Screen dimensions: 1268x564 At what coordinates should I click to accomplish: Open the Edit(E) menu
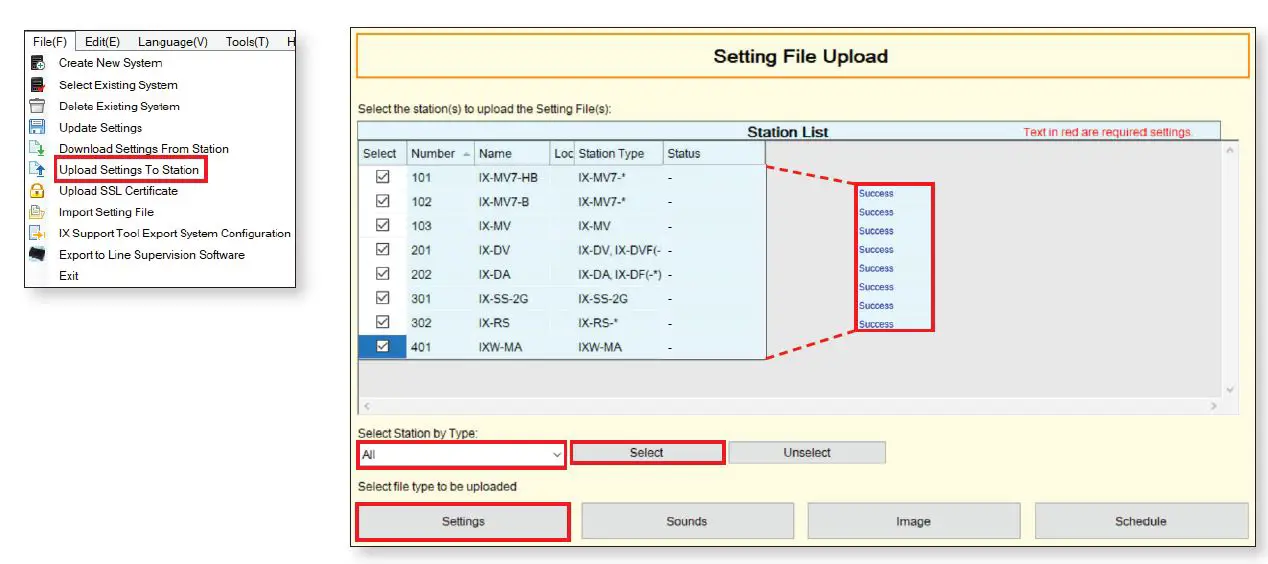point(102,42)
